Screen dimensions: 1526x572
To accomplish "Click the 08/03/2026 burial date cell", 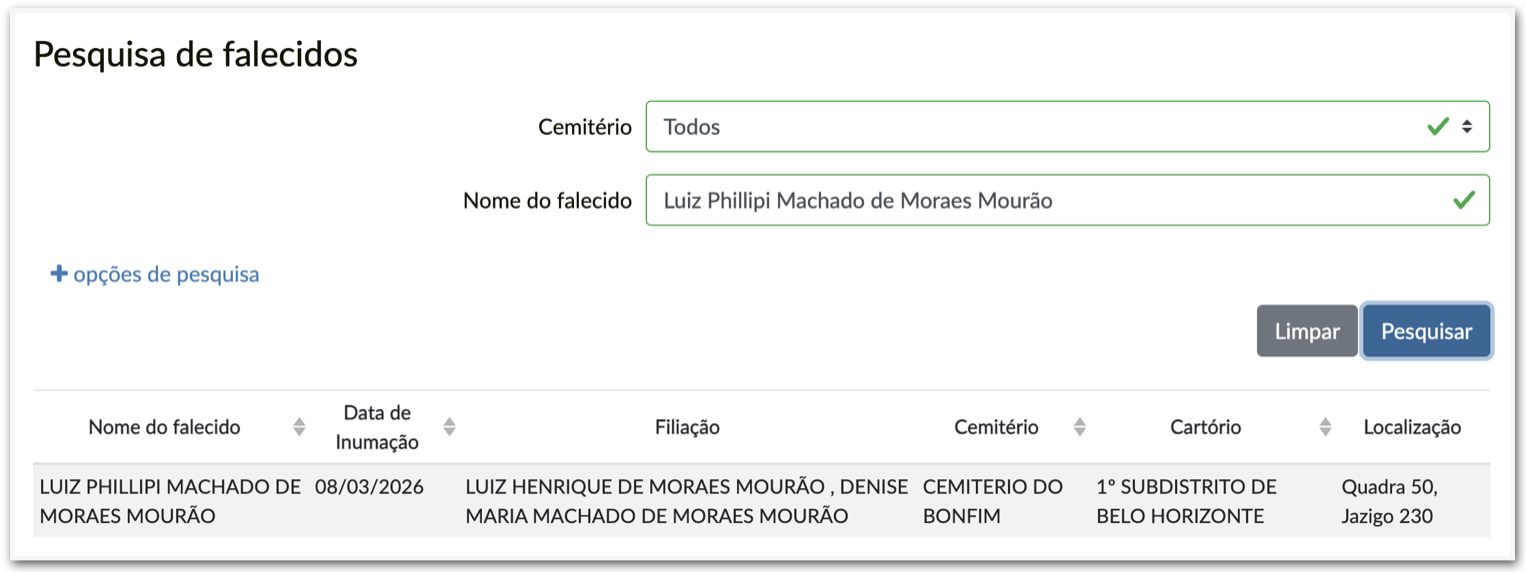I will [369, 488].
